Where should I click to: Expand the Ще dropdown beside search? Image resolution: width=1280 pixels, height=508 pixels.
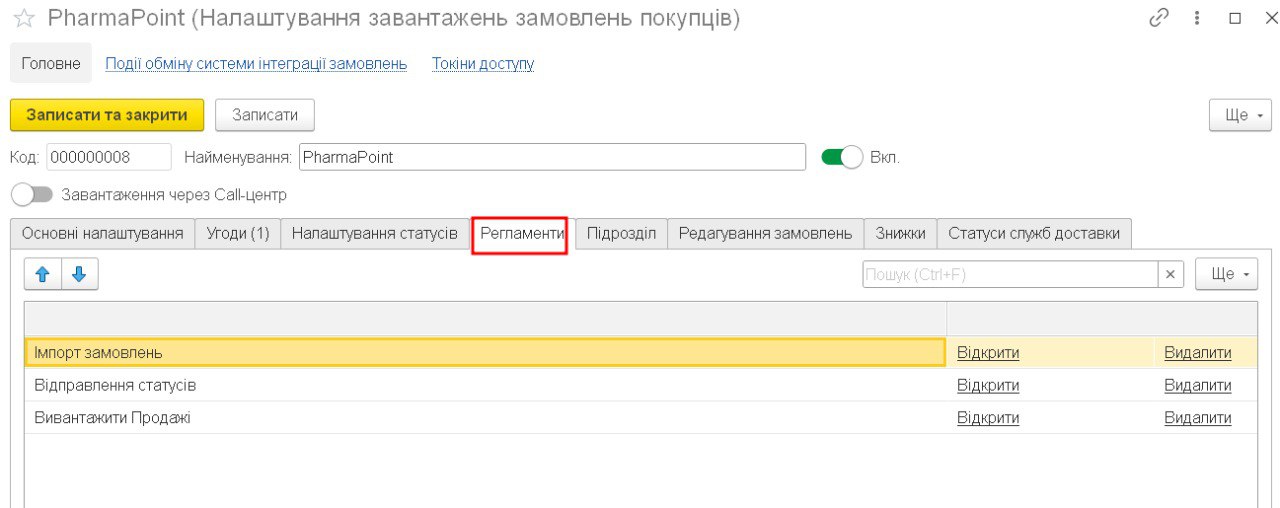1226,274
